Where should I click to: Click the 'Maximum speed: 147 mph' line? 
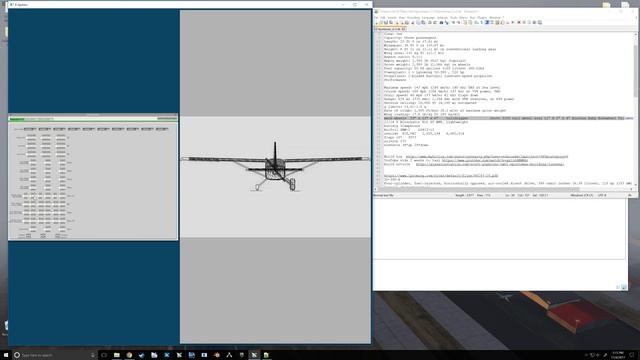[x=442, y=87]
